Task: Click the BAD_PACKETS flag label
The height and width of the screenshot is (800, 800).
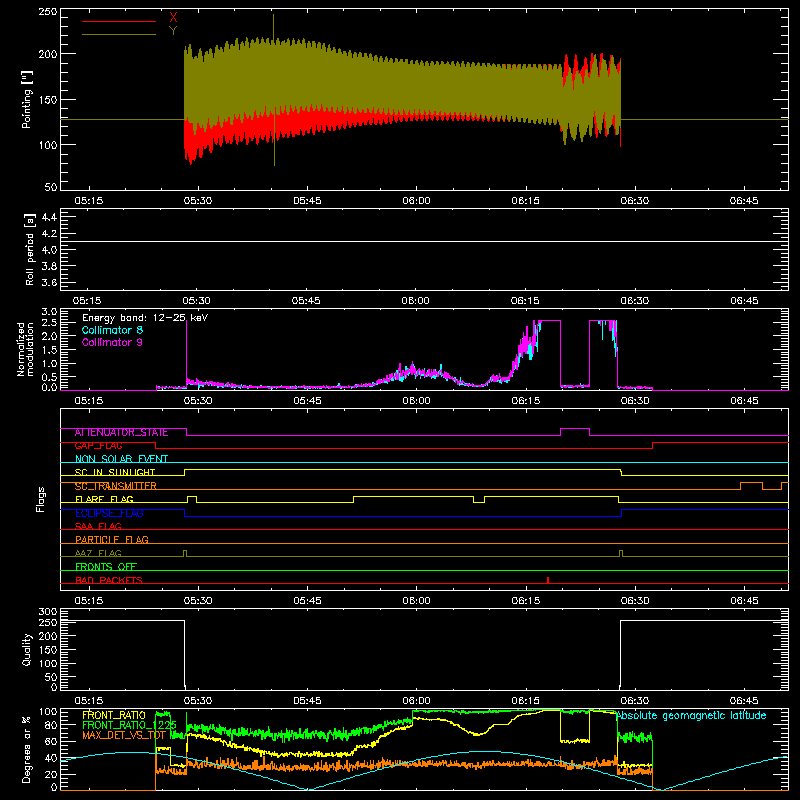Action: (109, 580)
